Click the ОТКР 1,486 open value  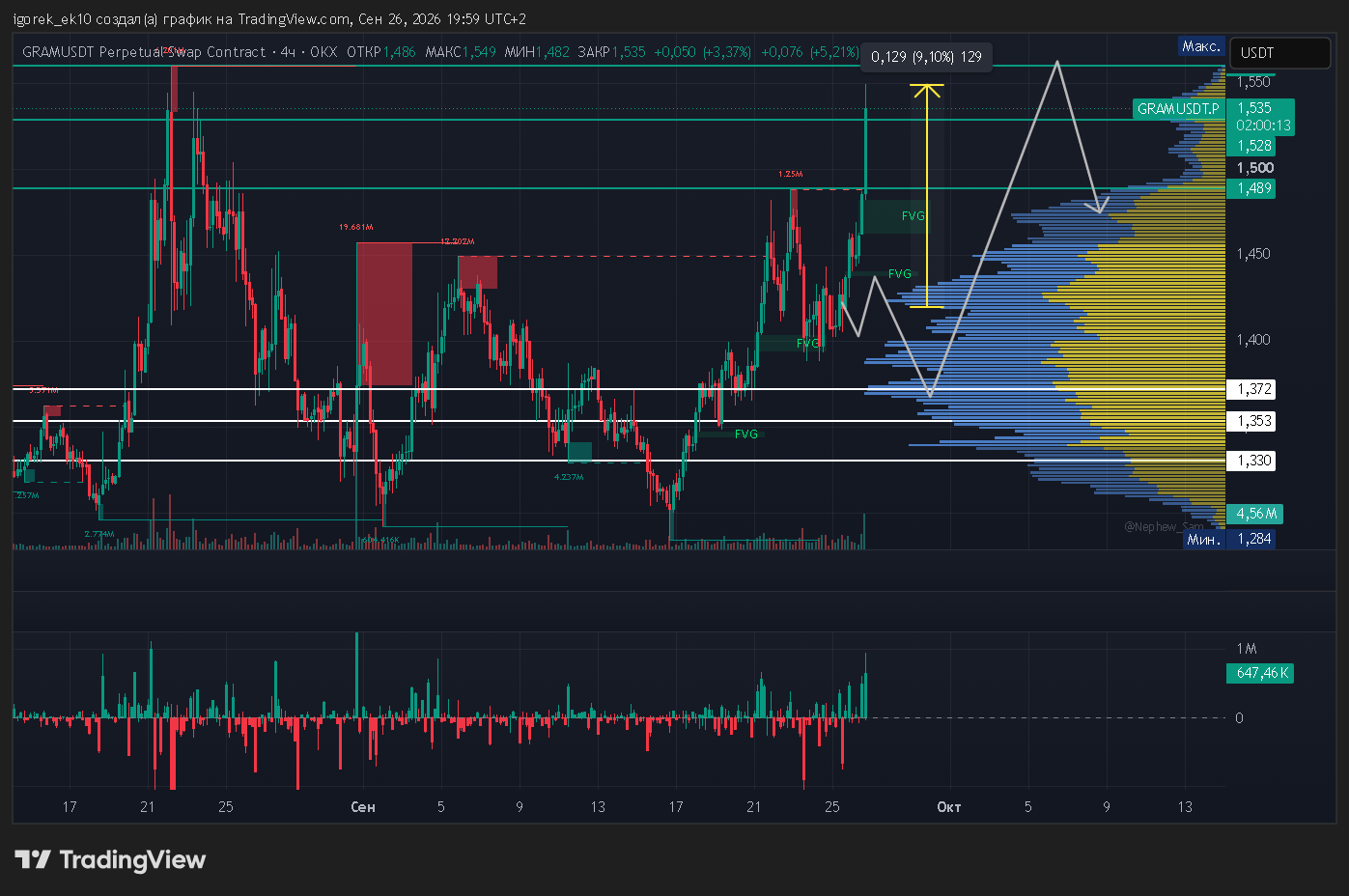tap(380, 52)
